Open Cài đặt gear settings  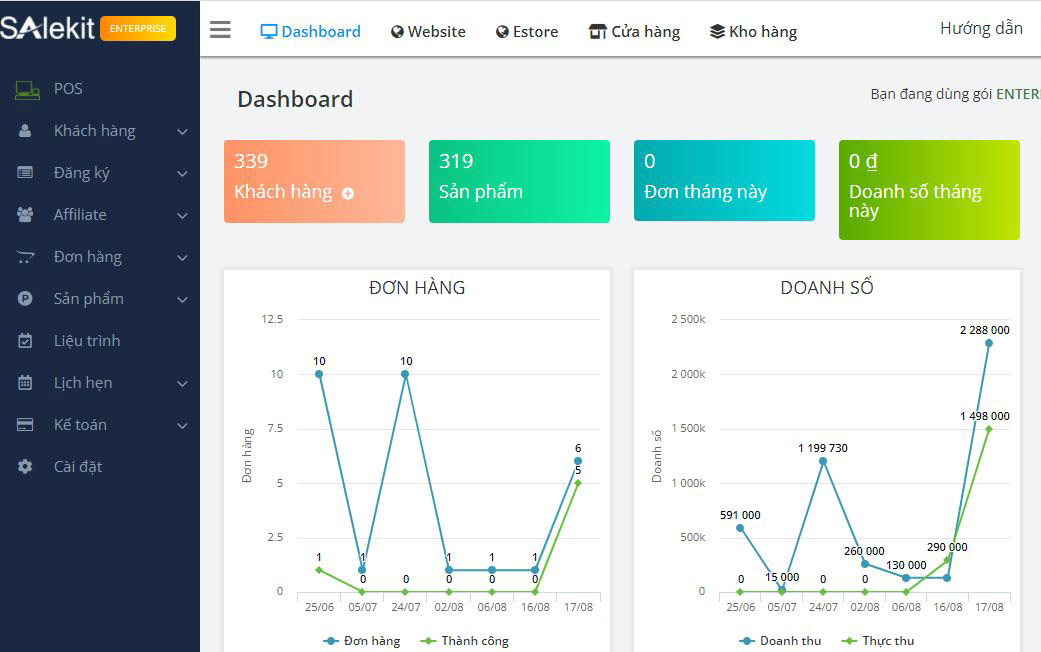point(26,467)
